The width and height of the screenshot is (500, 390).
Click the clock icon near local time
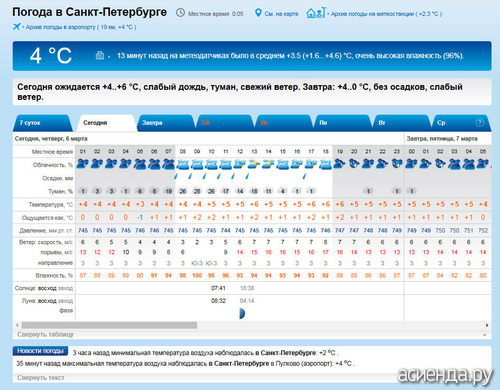coord(180,13)
